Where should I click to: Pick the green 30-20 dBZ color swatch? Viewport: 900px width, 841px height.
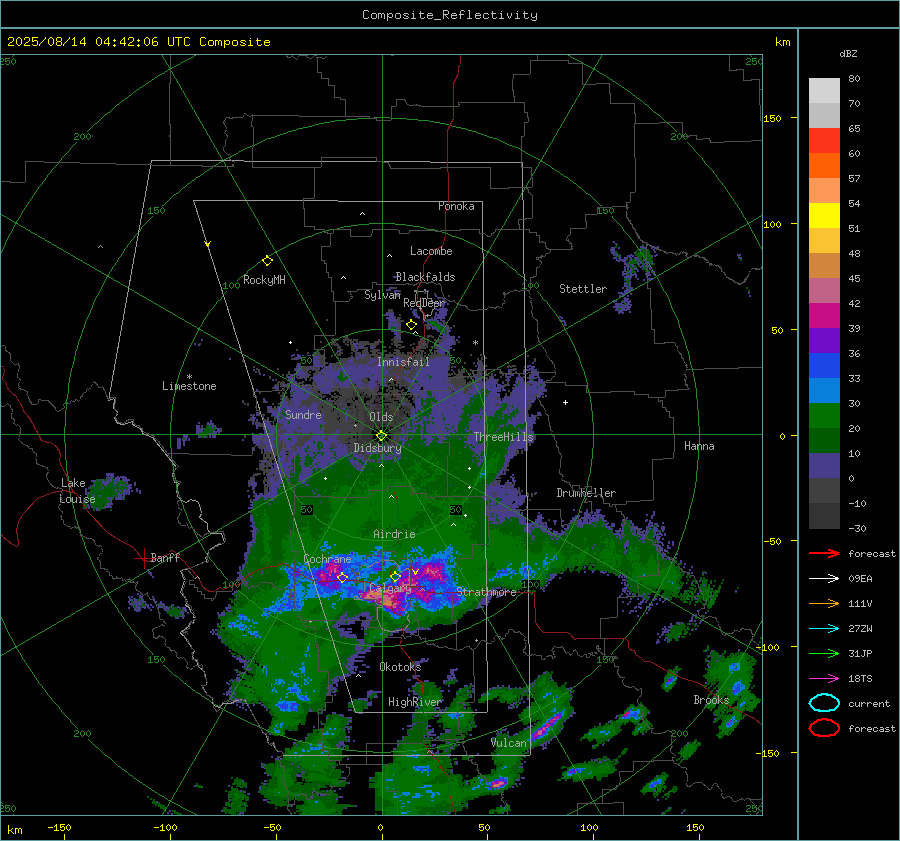point(824,416)
